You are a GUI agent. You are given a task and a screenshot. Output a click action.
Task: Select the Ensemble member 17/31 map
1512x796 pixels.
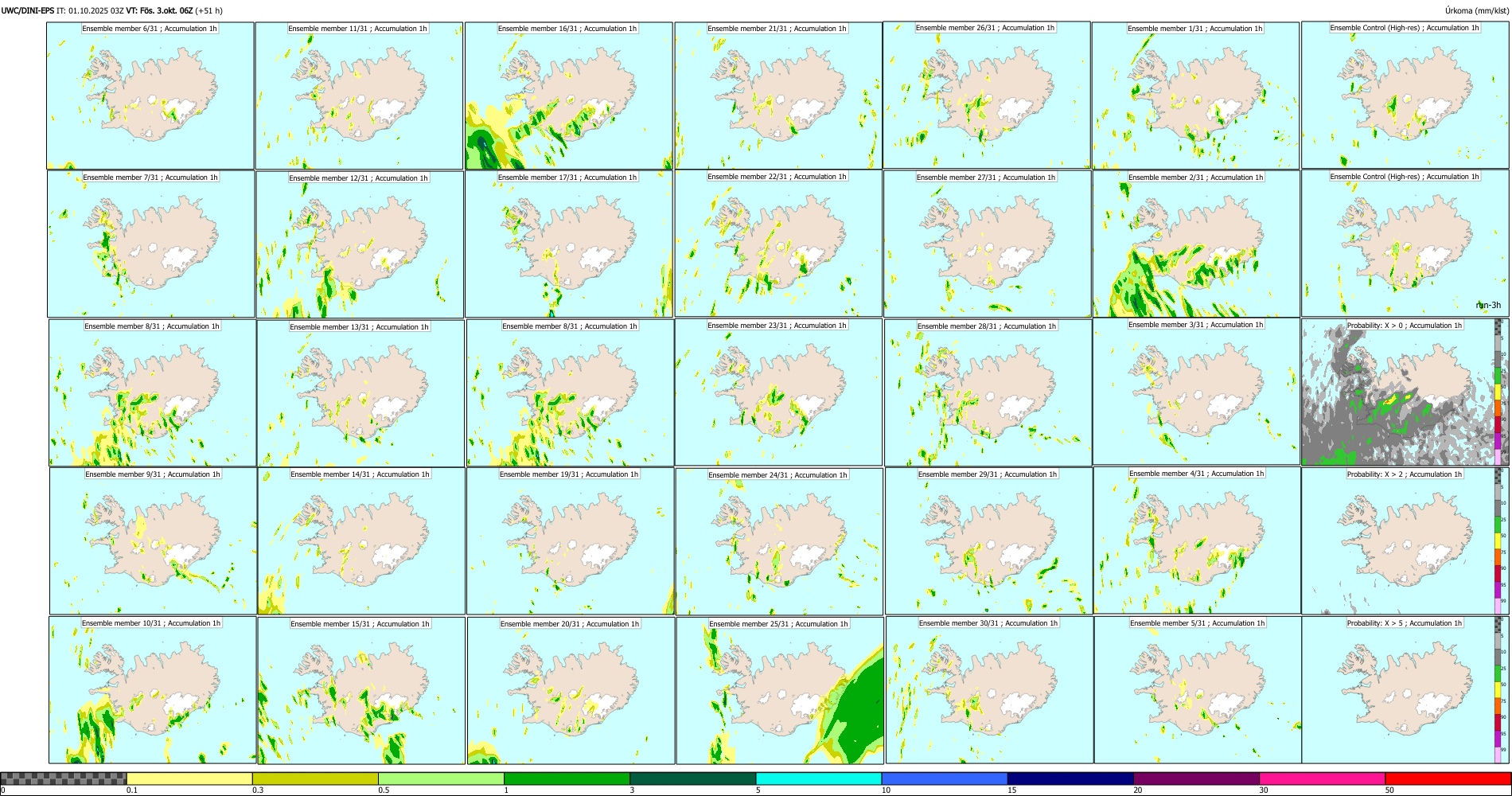569,244
